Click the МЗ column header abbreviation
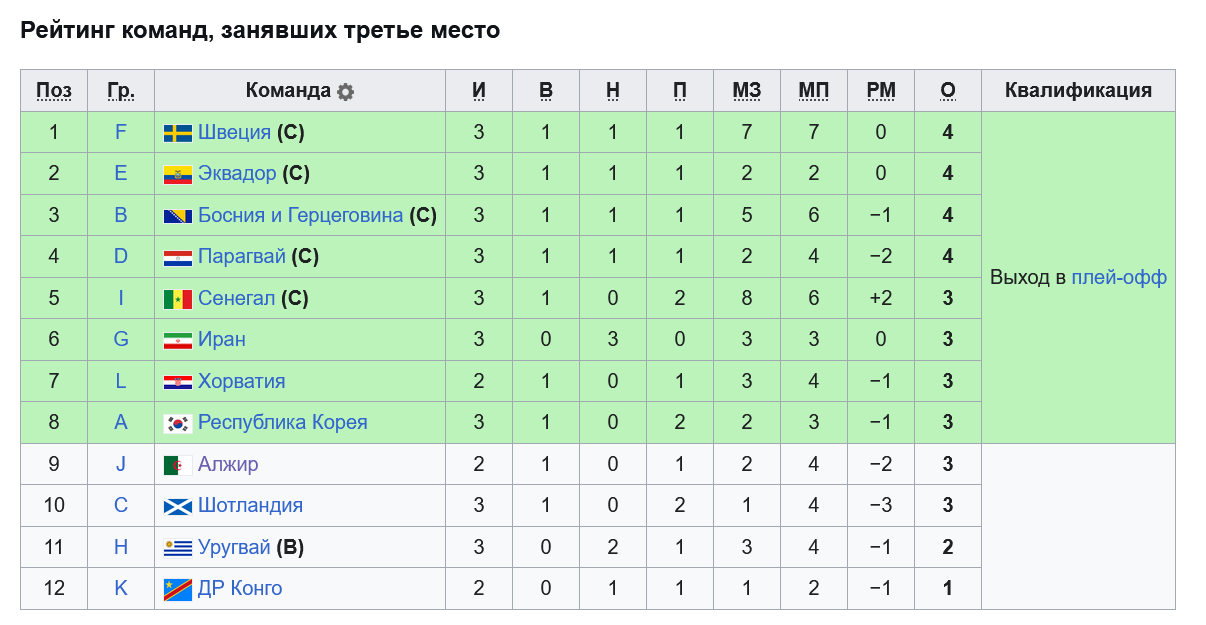 [x=747, y=91]
